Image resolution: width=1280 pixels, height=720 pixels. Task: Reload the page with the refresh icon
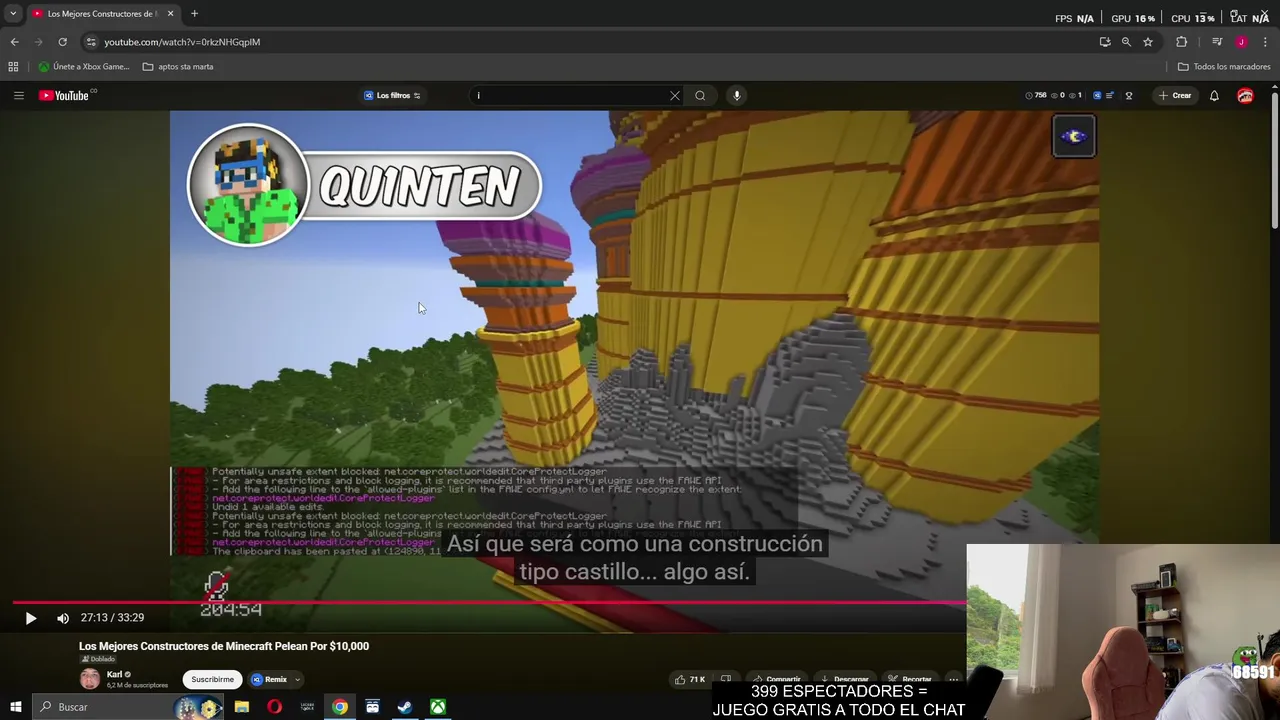click(62, 42)
